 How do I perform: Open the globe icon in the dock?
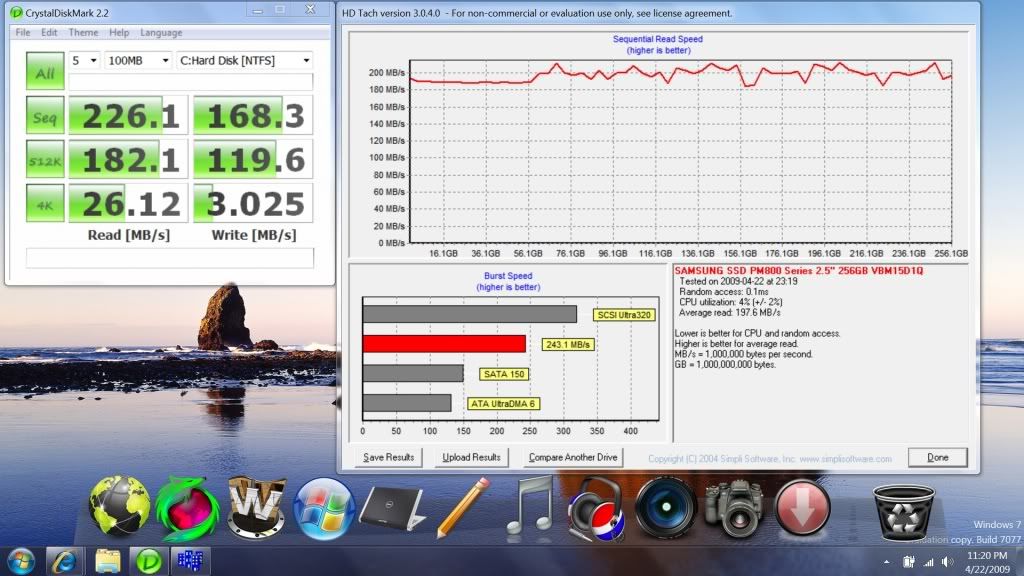coord(120,507)
